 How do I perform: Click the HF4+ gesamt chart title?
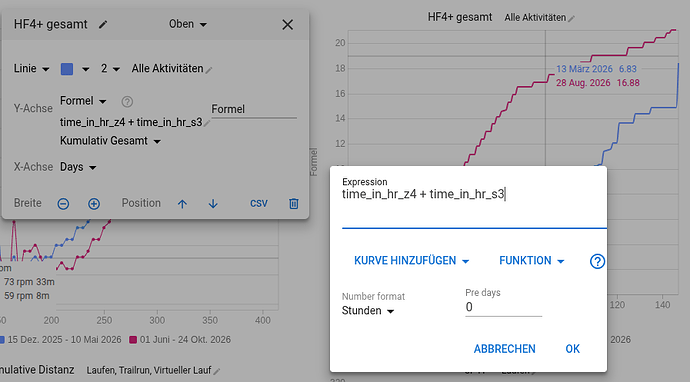[x=460, y=17]
